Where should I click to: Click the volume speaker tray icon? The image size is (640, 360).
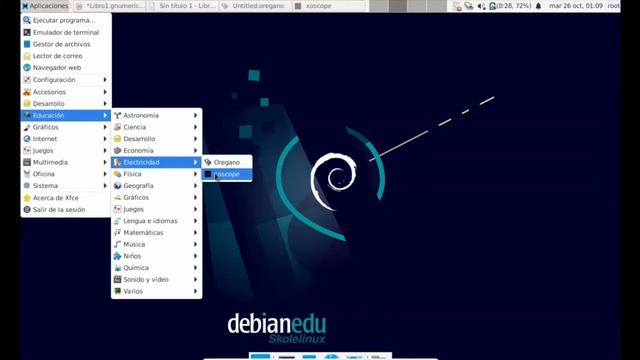pyautogui.click(x=481, y=6)
